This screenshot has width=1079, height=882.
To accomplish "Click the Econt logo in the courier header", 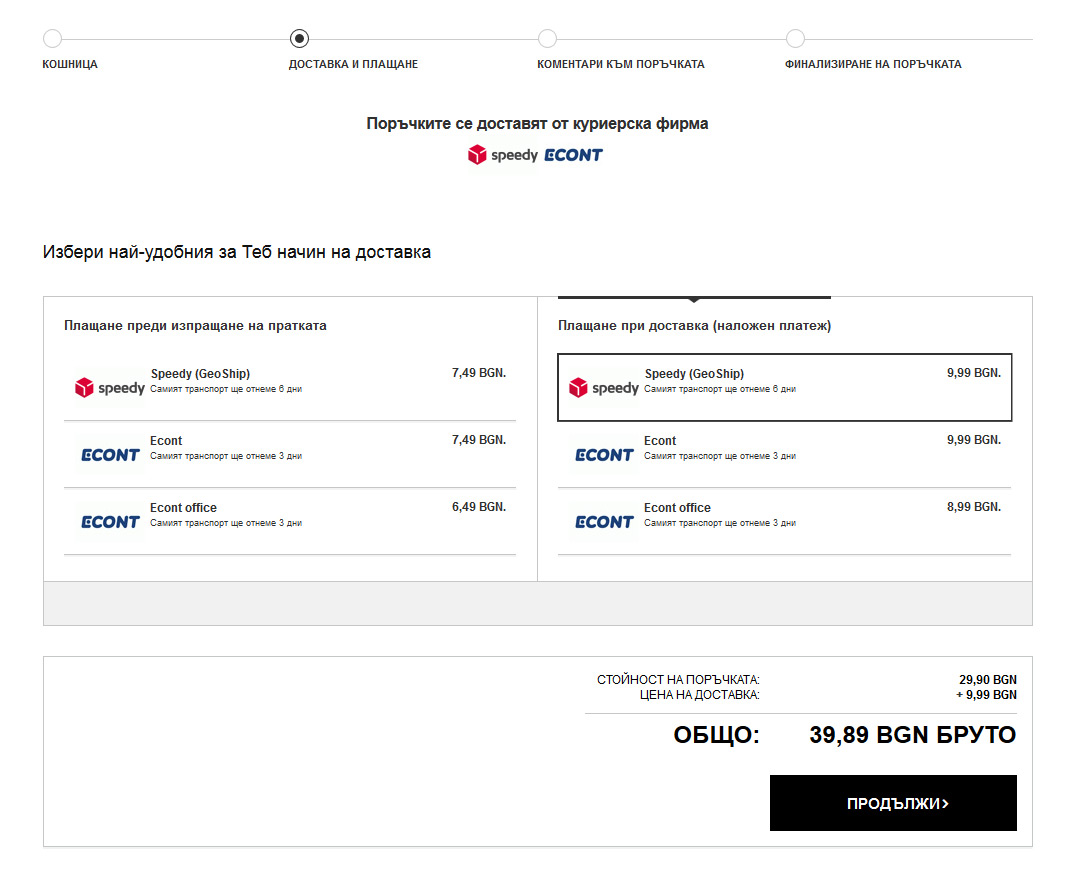I will [573, 155].
